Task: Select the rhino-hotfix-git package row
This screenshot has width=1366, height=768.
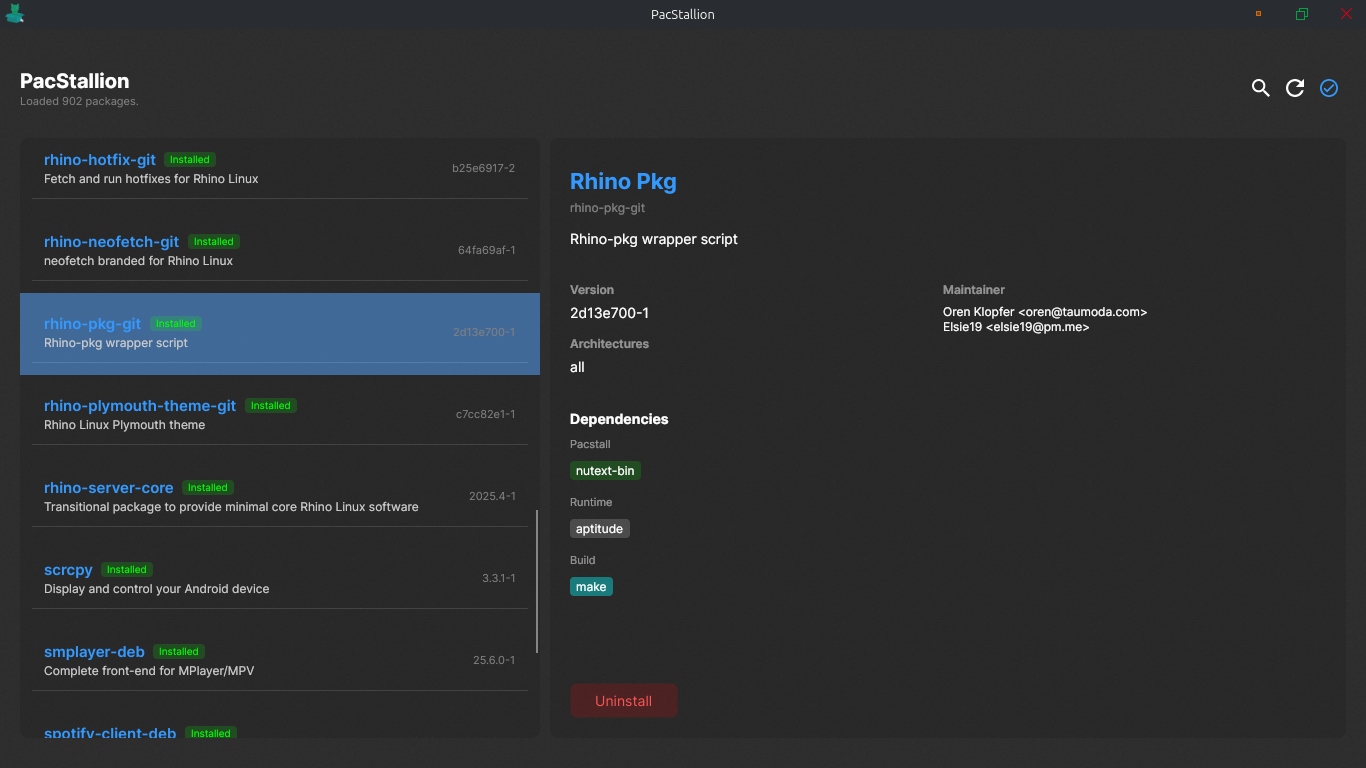Action: [280, 169]
